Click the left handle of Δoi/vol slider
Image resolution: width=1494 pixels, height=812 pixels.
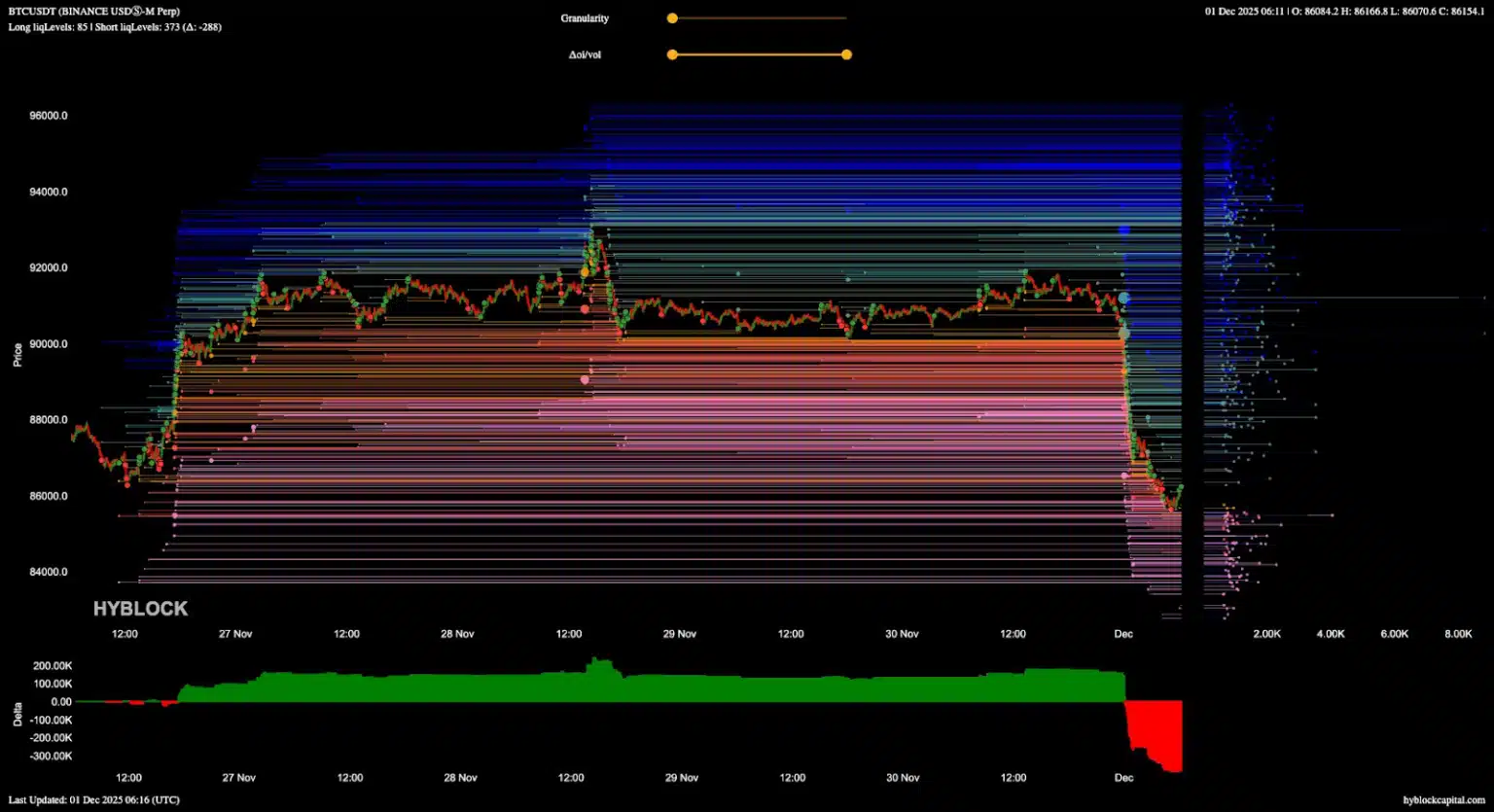[672, 54]
